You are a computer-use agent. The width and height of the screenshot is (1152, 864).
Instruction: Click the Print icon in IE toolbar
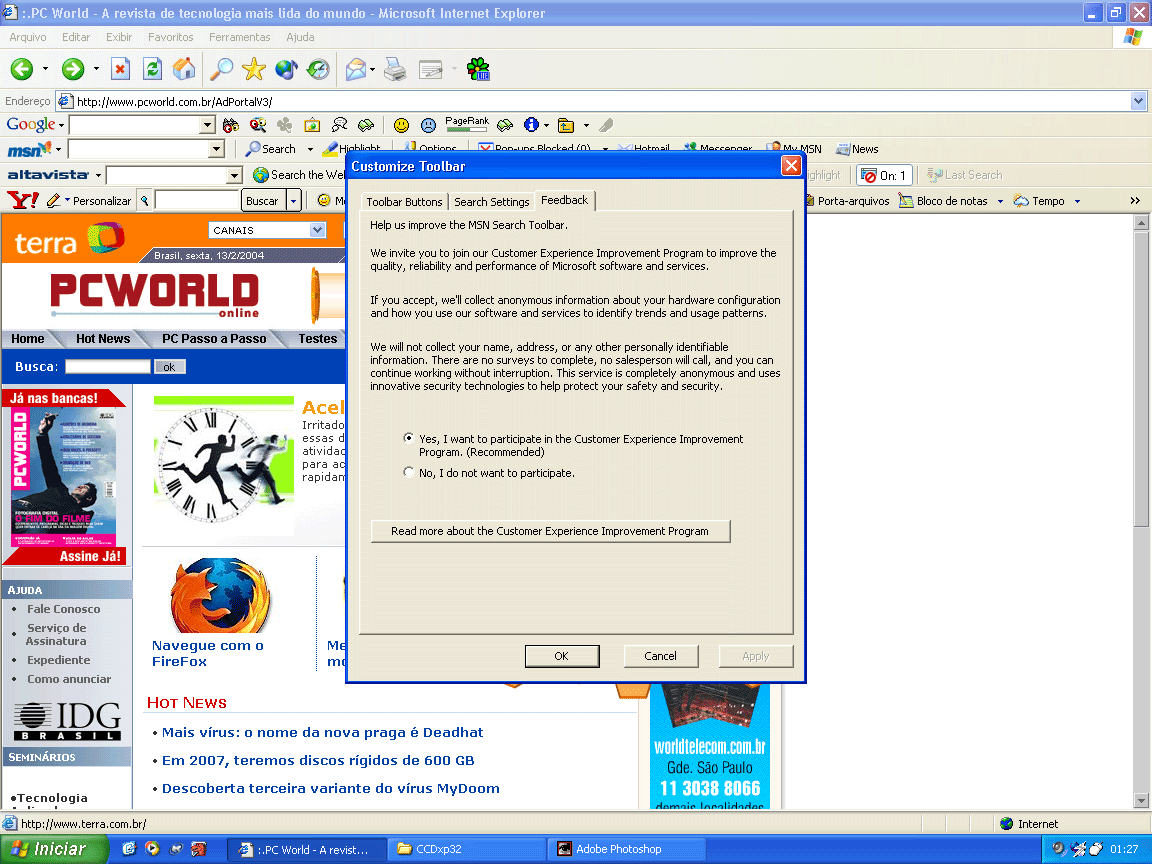point(395,69)
